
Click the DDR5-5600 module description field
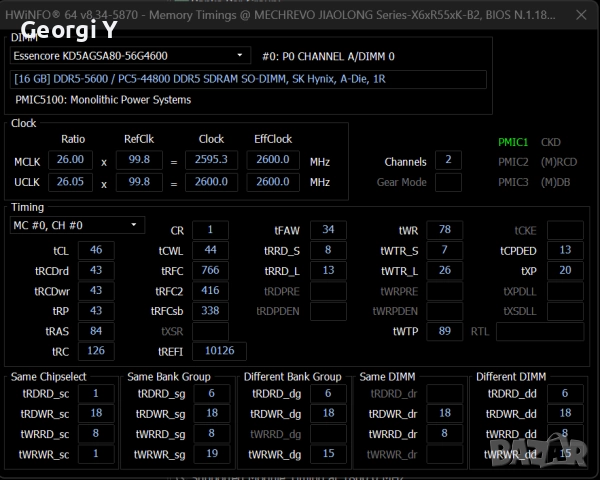(x=249, y=79)
